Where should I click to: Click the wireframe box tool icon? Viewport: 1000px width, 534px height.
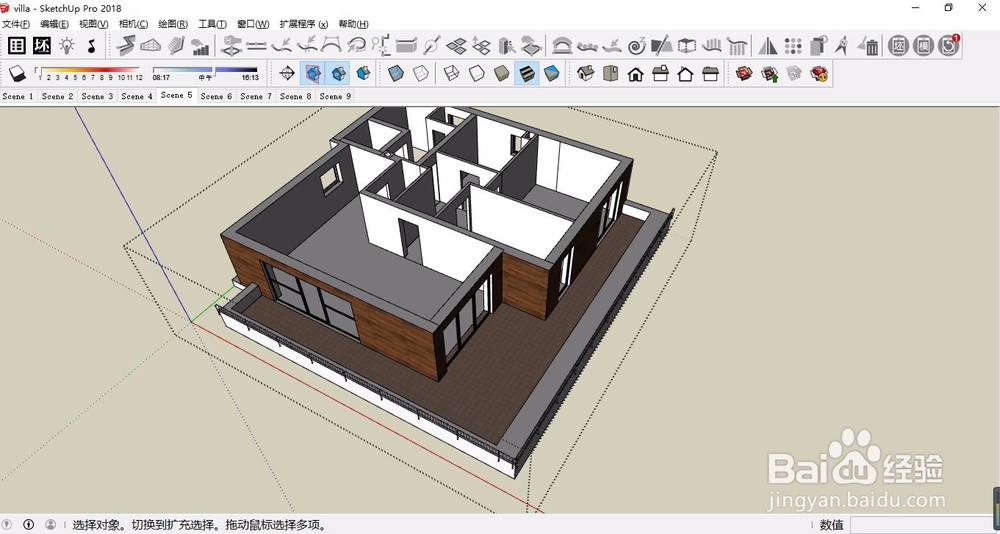click(686, 45)
